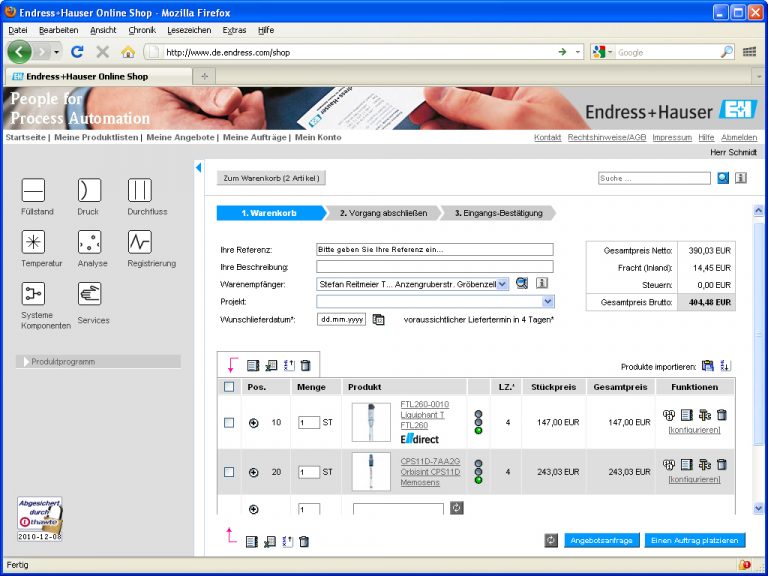768x576 pixels.
Task: Open the calendar next to Wunschlieferdatum
Action: pos(378,320)
